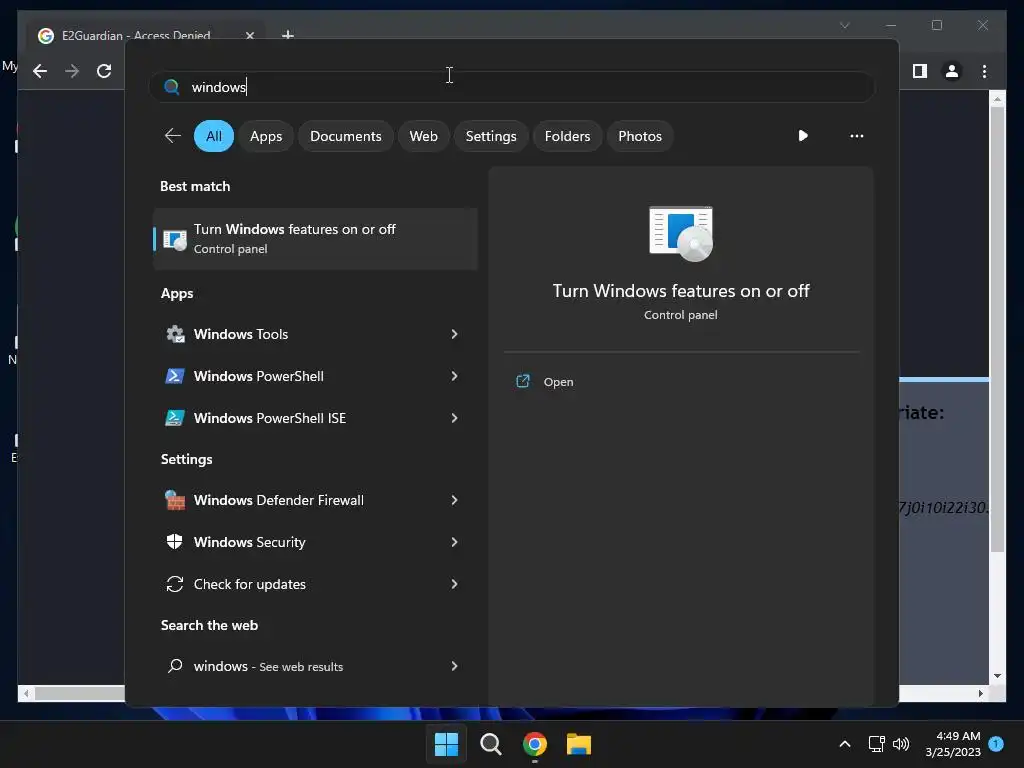Go back in Chrome browser
The image size is (1024, 768).
click(x=40, y=71)
